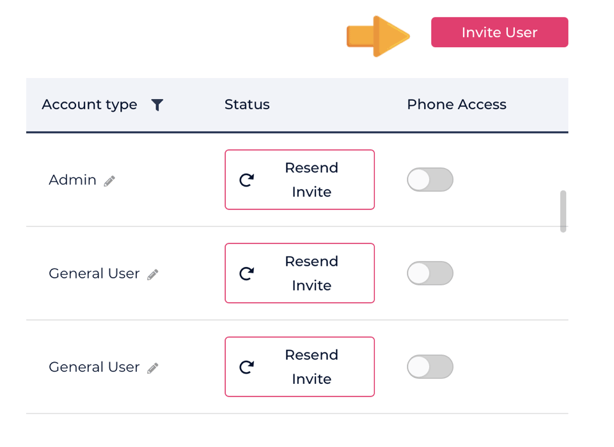The height and width of the screenshot is (447, 614).
Task: Click the Invite User button
Action: tap(499, 32)
